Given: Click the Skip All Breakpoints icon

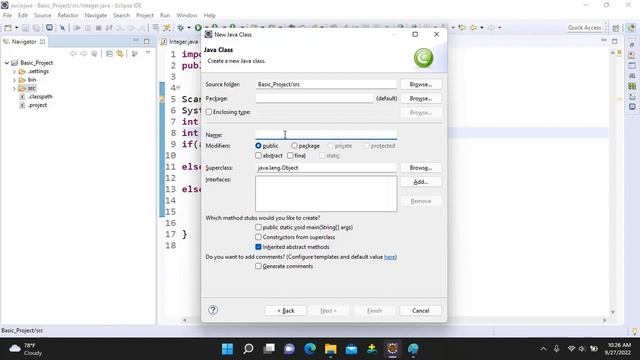Looking at the screenshot, I should 62,28.
